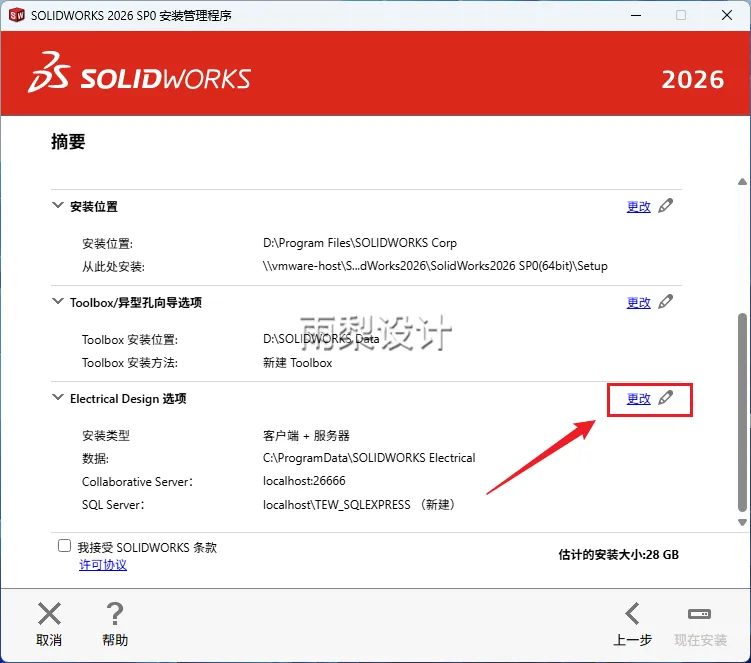Screen dimensions: 751x663
Task: Open the 许可协议 license link
Action: [103, 565]
